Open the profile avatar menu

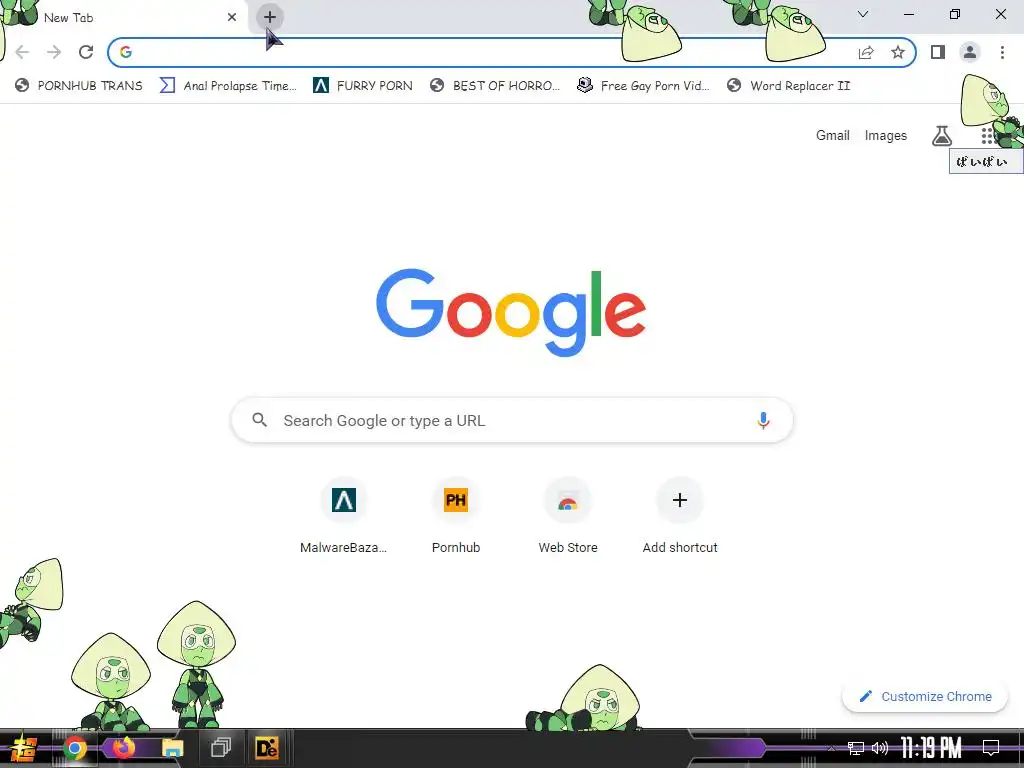[x=970, y=52]
